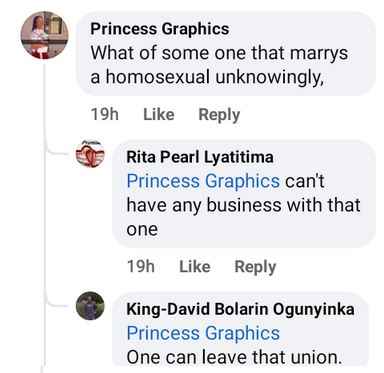384x373 pixels.
Task: Click the King-David Bolarin Ogunyinka name
Action: point(240,309)
